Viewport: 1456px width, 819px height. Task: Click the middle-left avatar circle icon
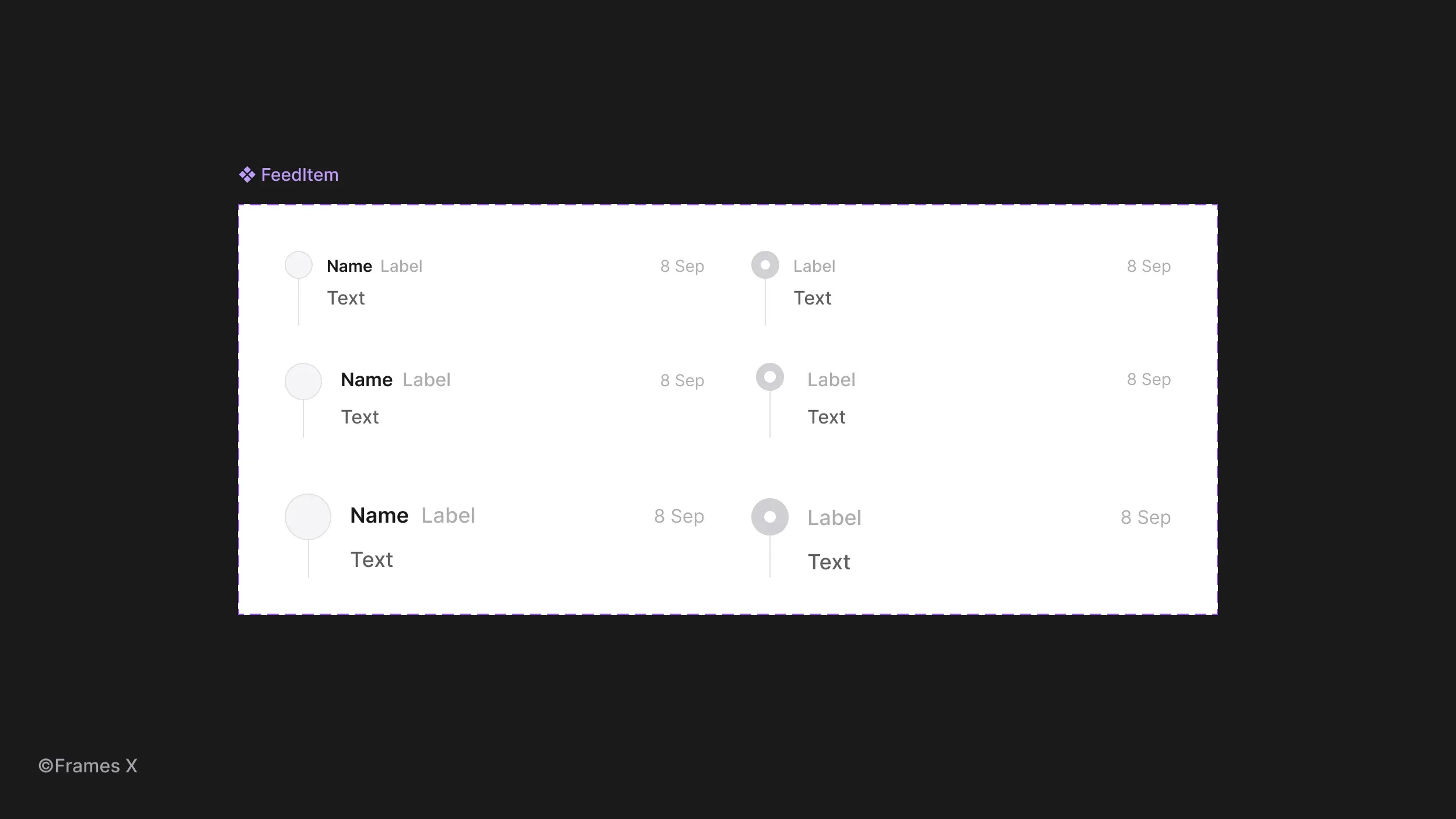(x=304, y=380)
